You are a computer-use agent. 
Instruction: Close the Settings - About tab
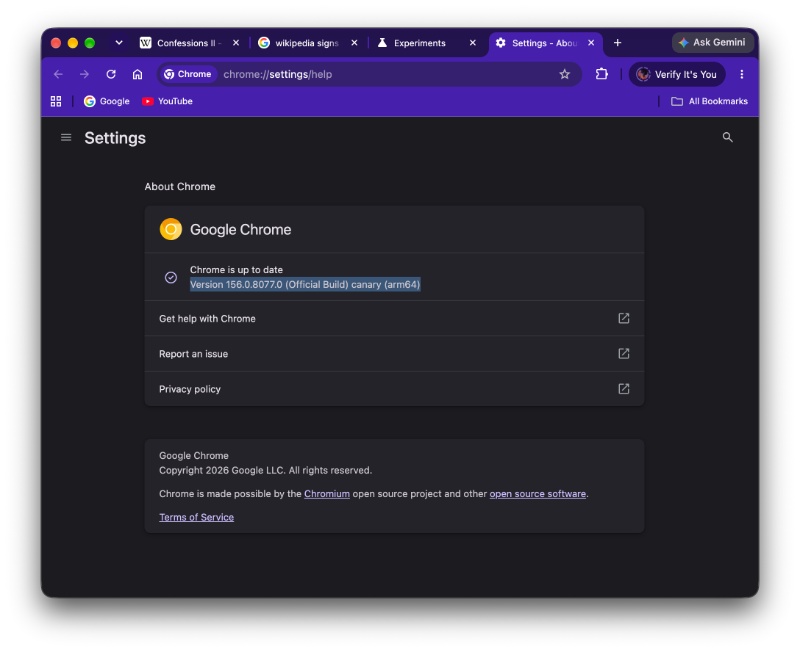tap(591, 43)
